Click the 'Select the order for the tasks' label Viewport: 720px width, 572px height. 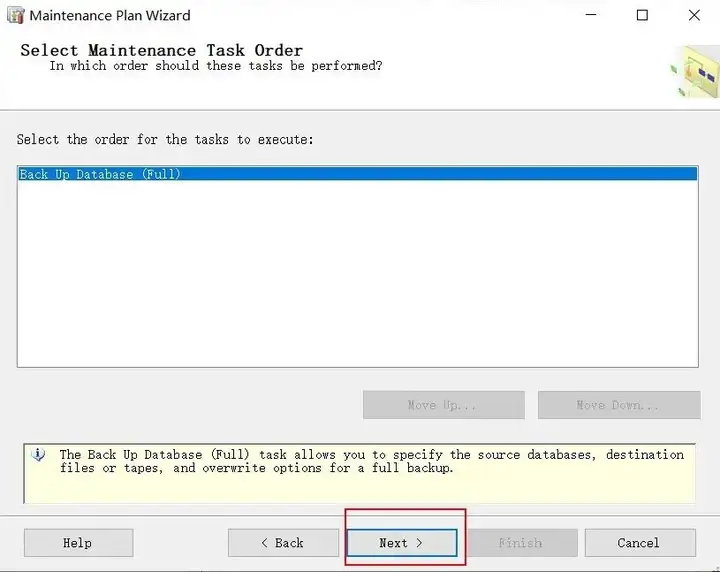pos(165,139)
